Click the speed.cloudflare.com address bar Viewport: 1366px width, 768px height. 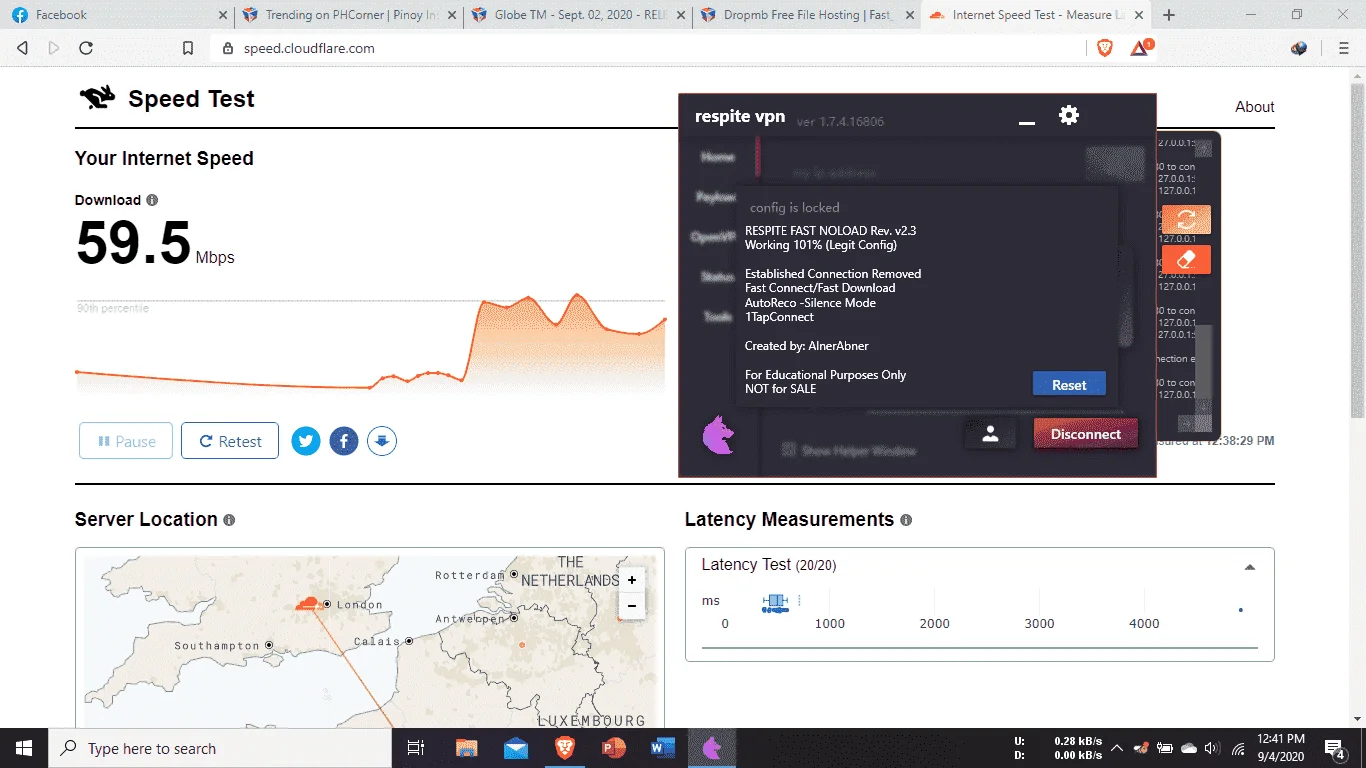[648, 48]
